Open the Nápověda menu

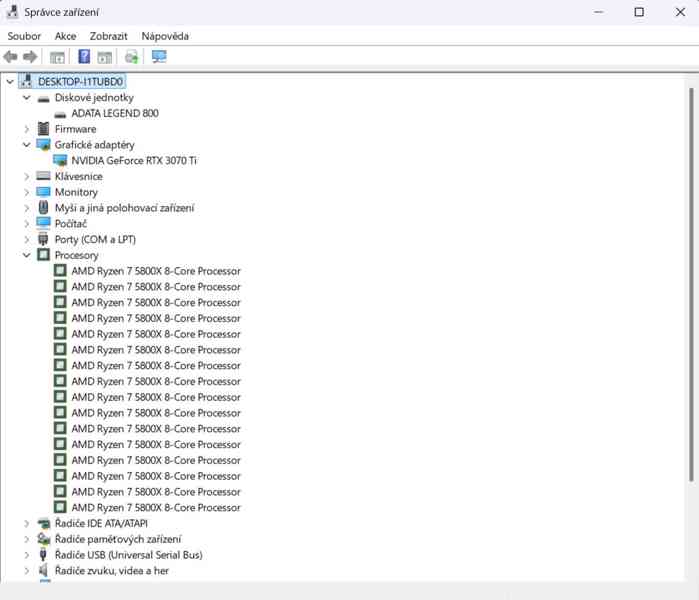coord(165,36)
